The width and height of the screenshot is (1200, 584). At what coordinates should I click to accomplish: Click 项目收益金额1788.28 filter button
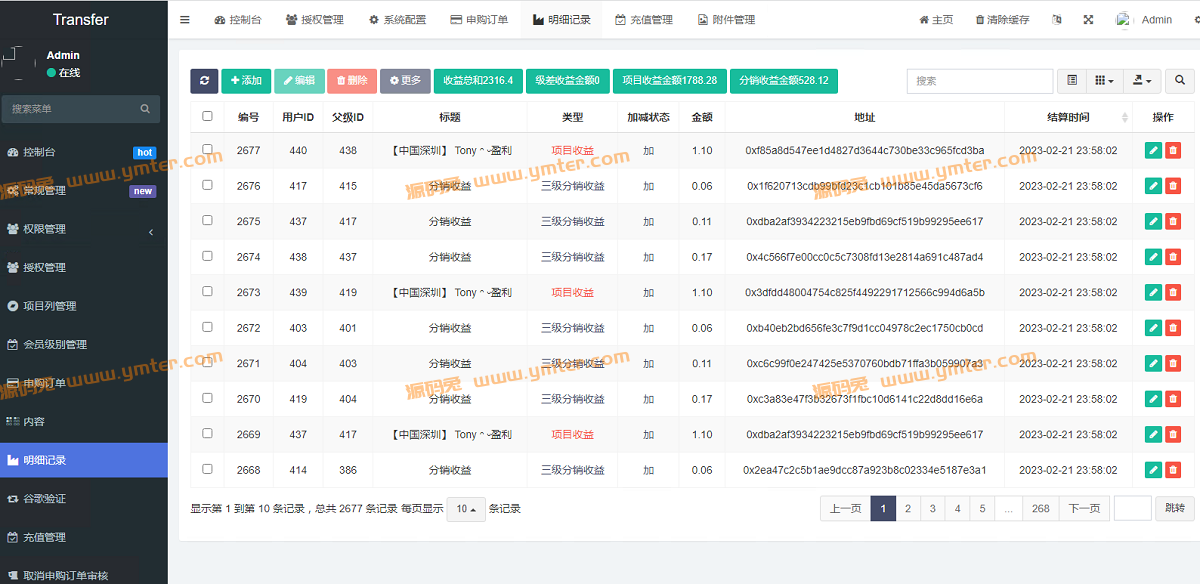[x=670, y=81]
